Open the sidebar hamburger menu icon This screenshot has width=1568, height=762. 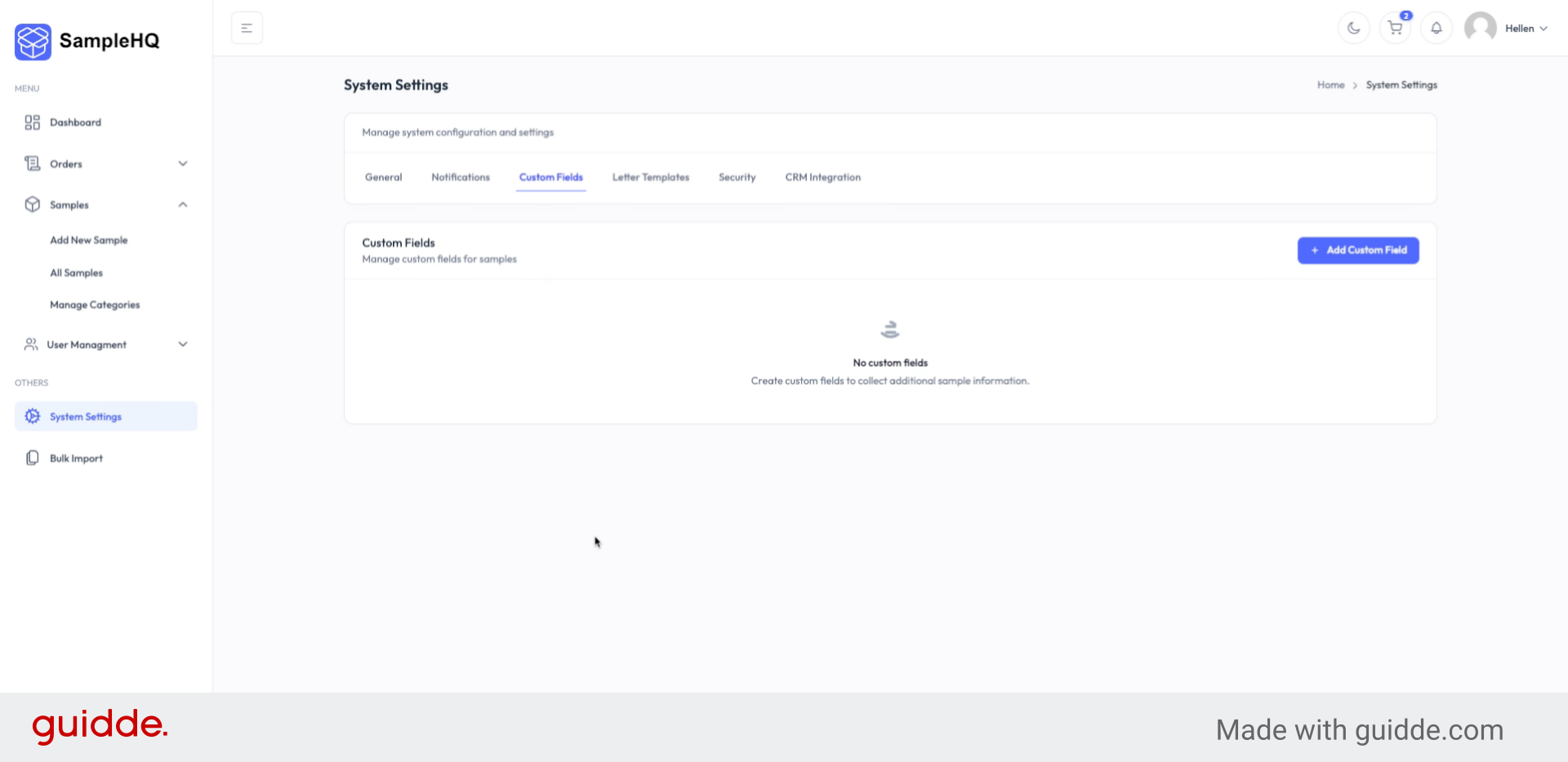click(247, 27)
